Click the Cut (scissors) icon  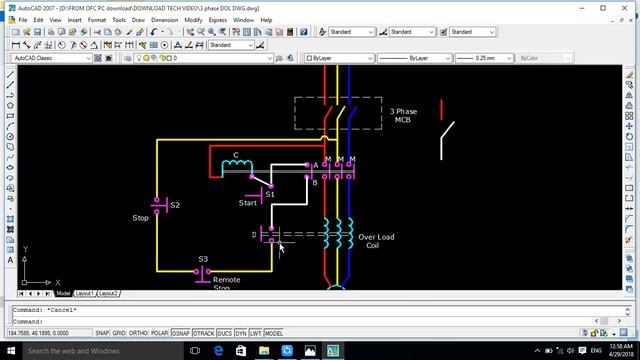click(x=97, y=32)
